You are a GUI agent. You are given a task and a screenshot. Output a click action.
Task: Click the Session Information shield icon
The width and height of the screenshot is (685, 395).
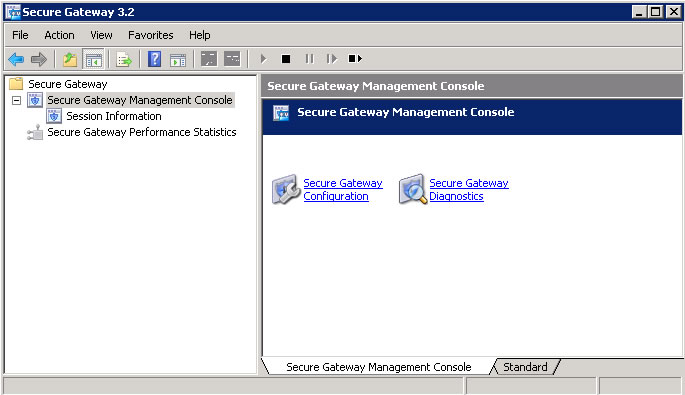click(x=54, y=116)
